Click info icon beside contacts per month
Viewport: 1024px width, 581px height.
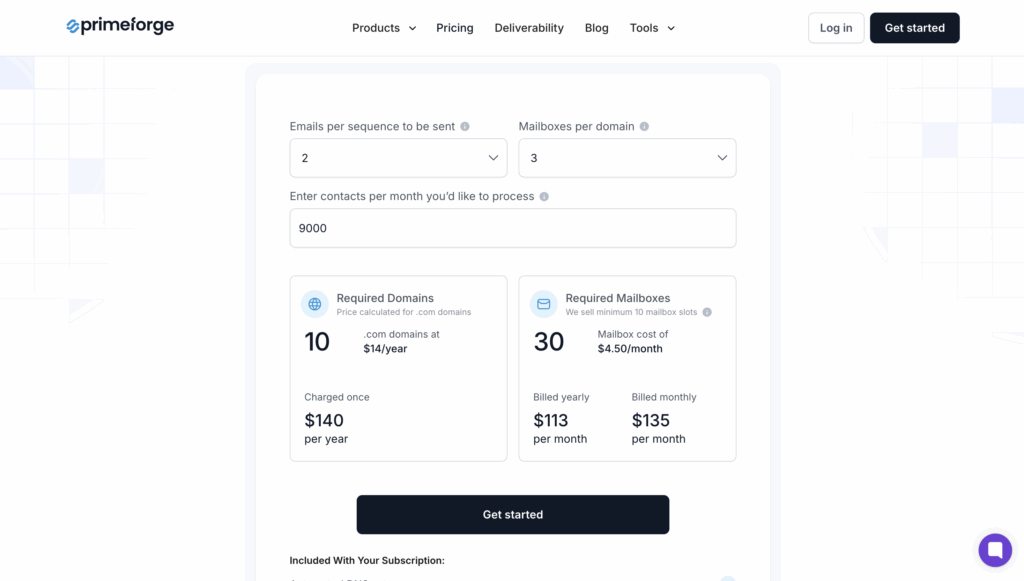pyautogui.click(x=544, y=197)
